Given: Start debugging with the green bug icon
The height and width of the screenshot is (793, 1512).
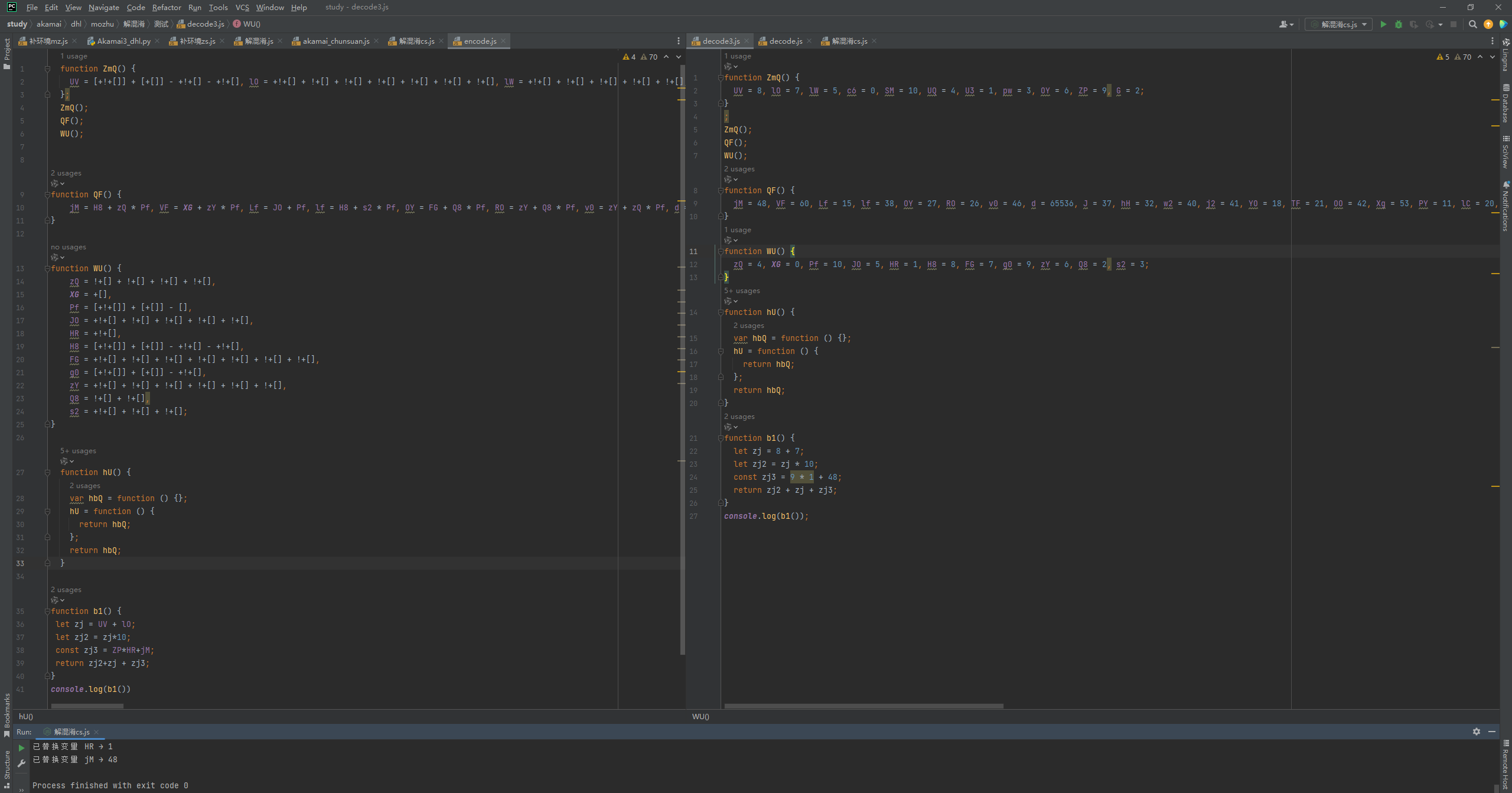Looking at the screenshot, I should coord(1398,24).
